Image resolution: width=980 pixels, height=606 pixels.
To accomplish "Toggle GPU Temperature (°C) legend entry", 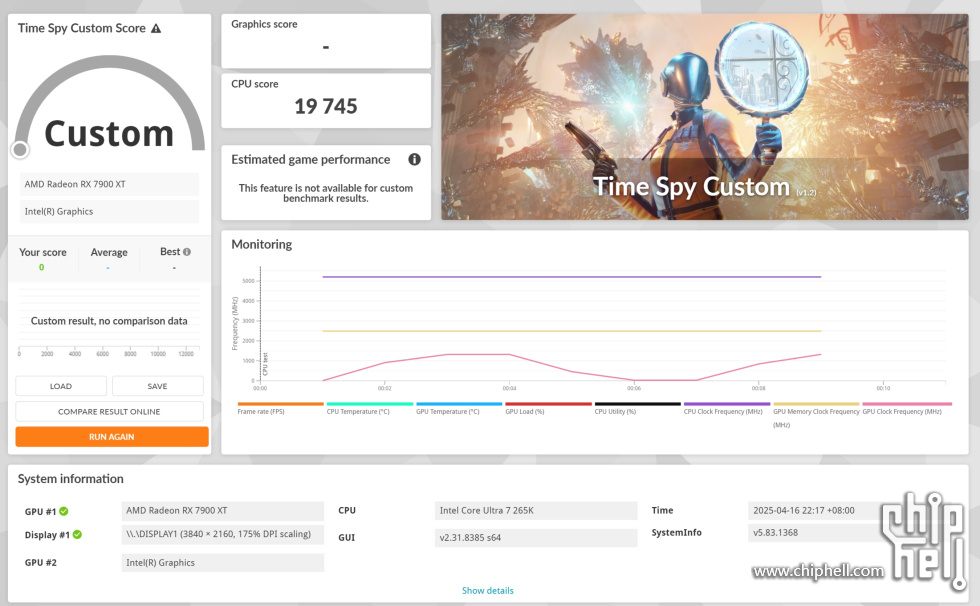I will [459, 408].
